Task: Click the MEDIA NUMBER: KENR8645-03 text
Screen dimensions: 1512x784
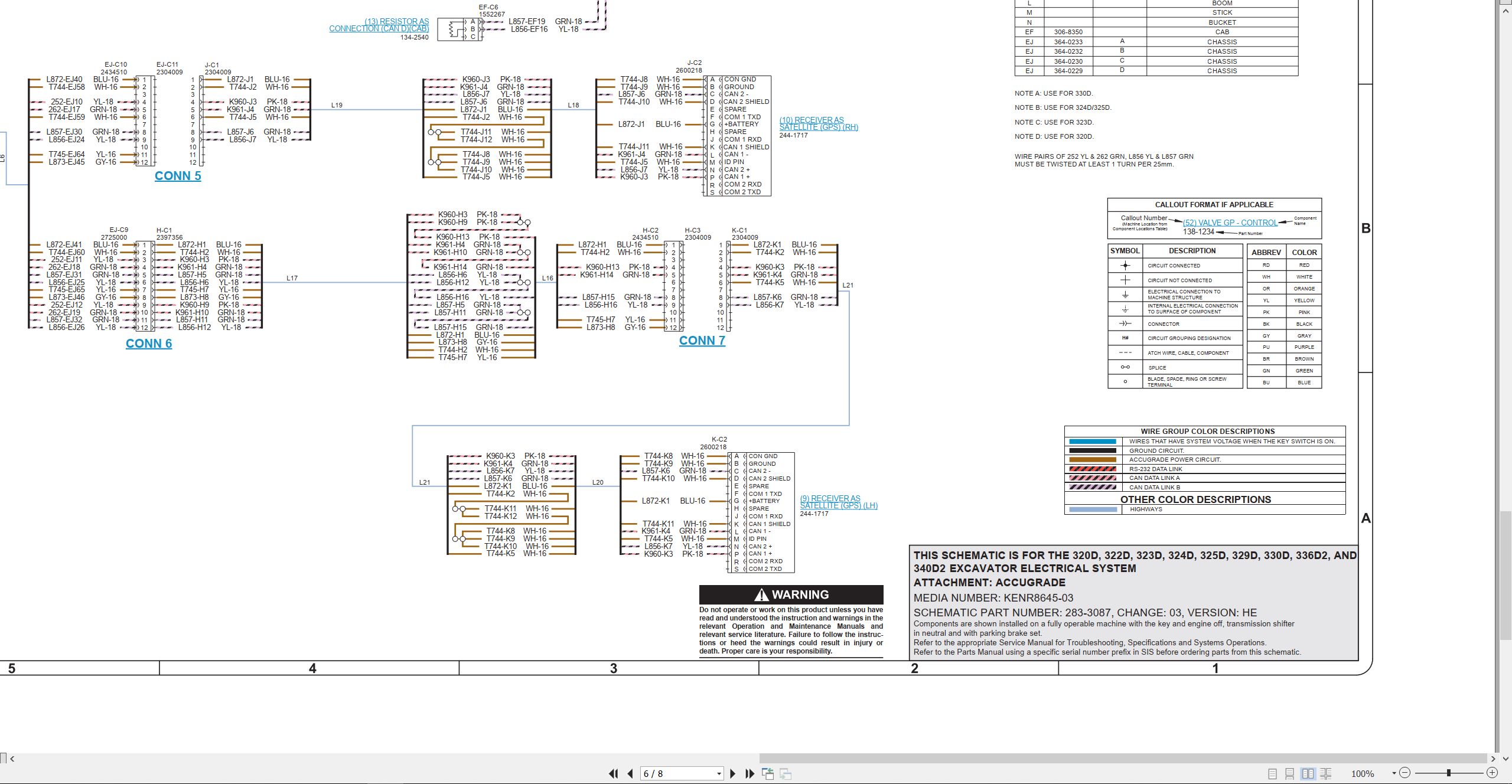Action: [993, 598]
